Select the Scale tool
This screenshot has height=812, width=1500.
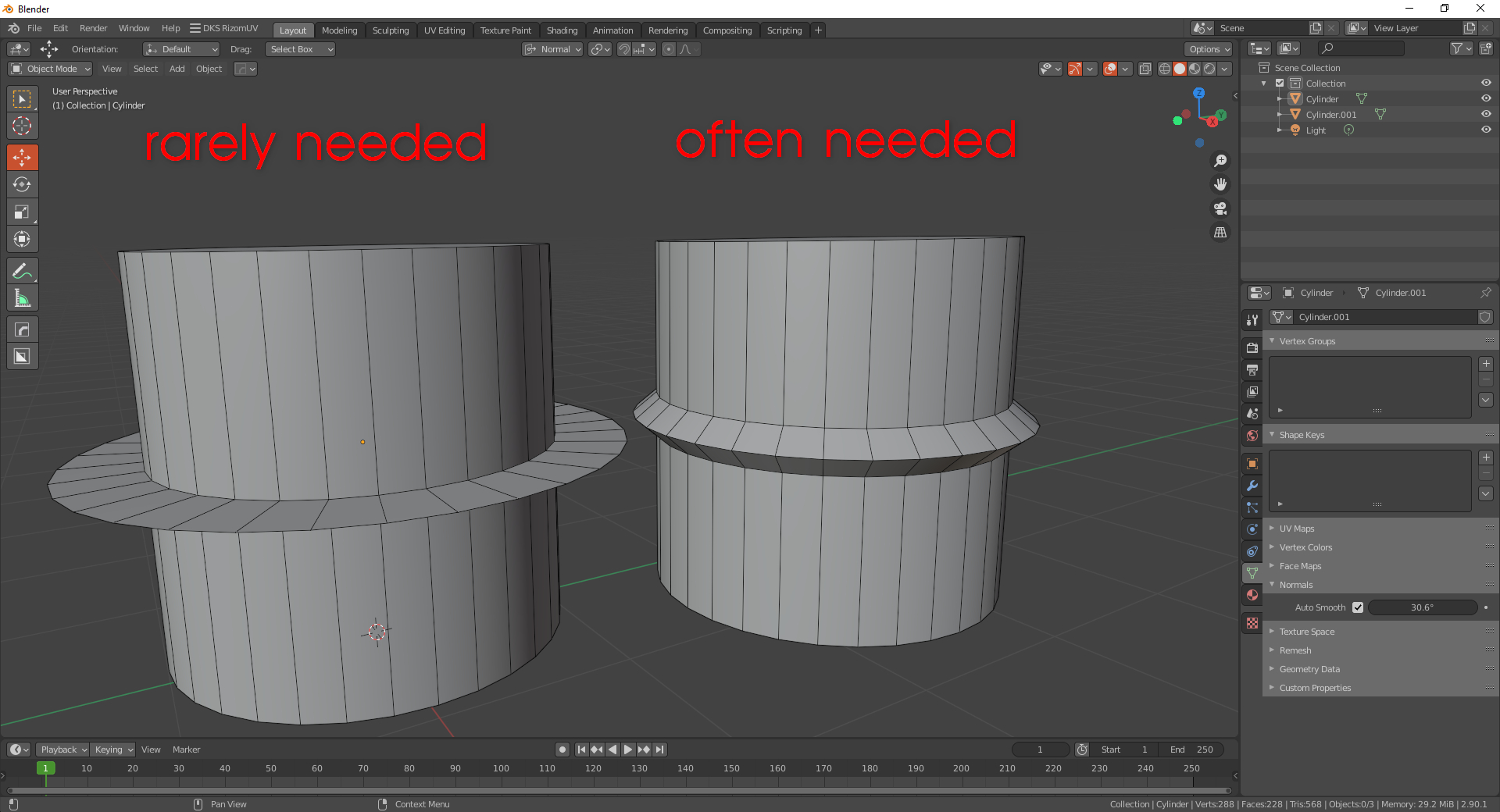click(x=22, y=212)
